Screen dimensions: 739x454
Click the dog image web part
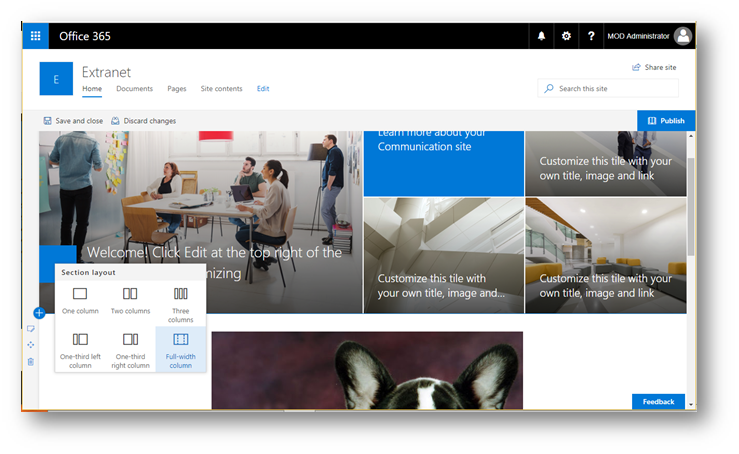(x=367, y=371)
